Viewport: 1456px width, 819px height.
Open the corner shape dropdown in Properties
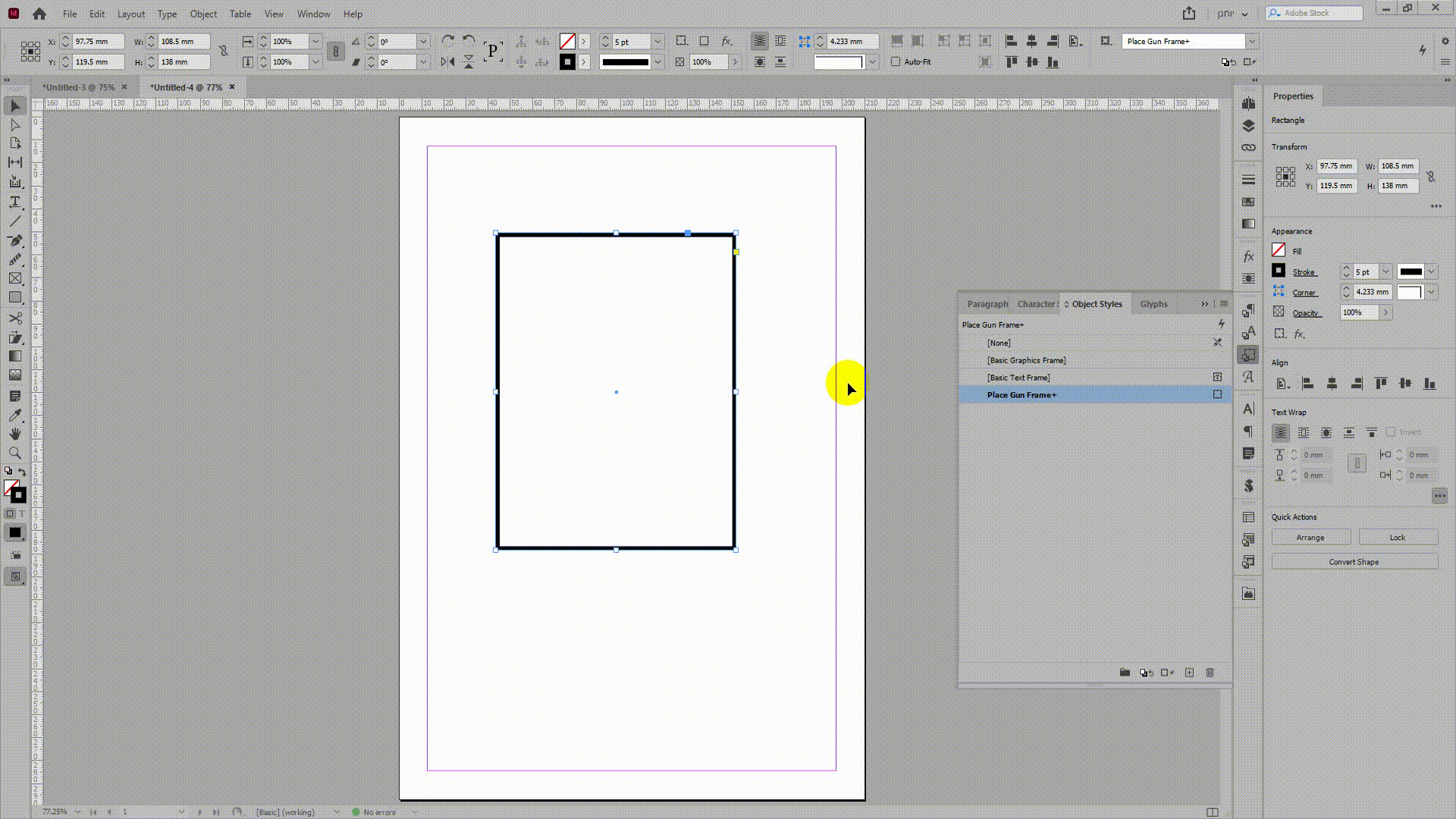click(1431, 292)
